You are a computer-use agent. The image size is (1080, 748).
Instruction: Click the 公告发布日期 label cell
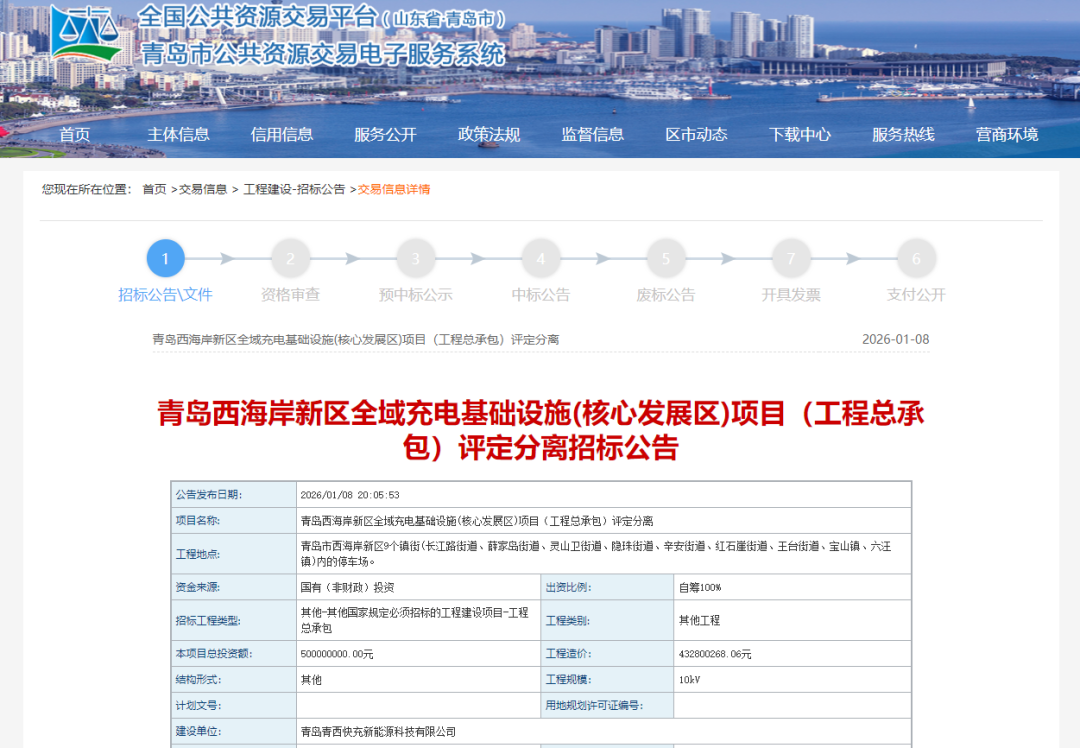(x=233, y=495)
